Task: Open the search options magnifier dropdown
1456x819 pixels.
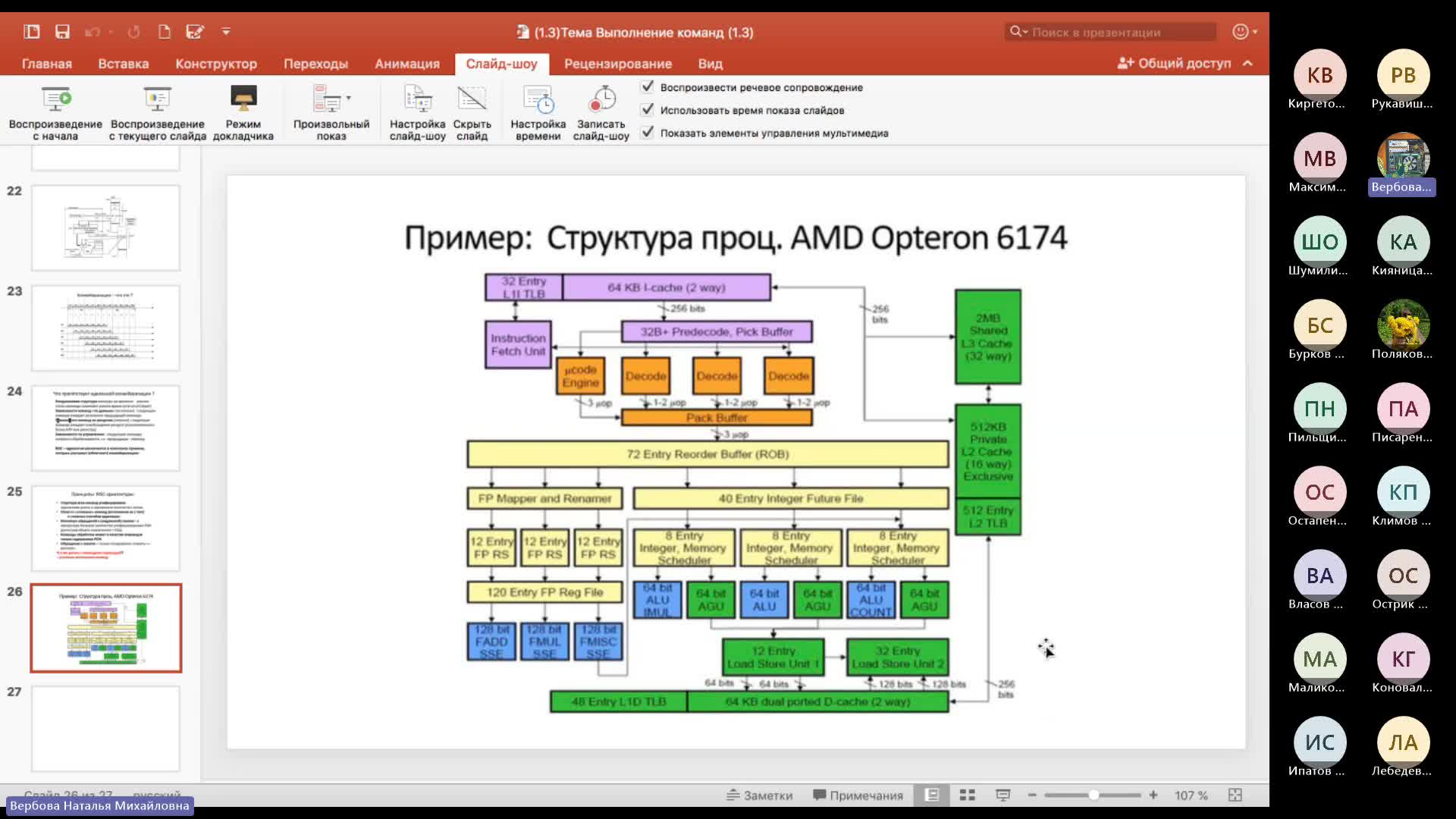Action: click(1018, 32)
